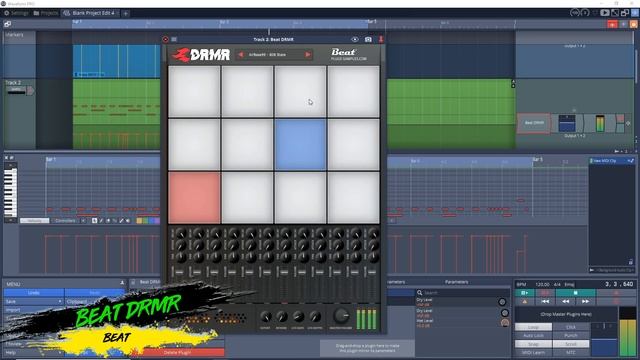Click the Undo button in the menu panel
The image size is (640, 360).
click(x=34, y=293)
